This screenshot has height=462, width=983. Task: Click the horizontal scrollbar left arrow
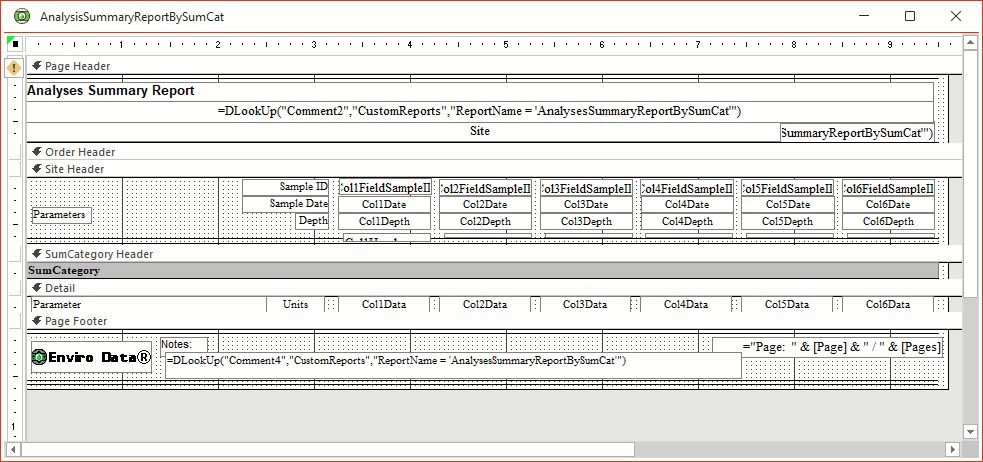coord(14,449)
